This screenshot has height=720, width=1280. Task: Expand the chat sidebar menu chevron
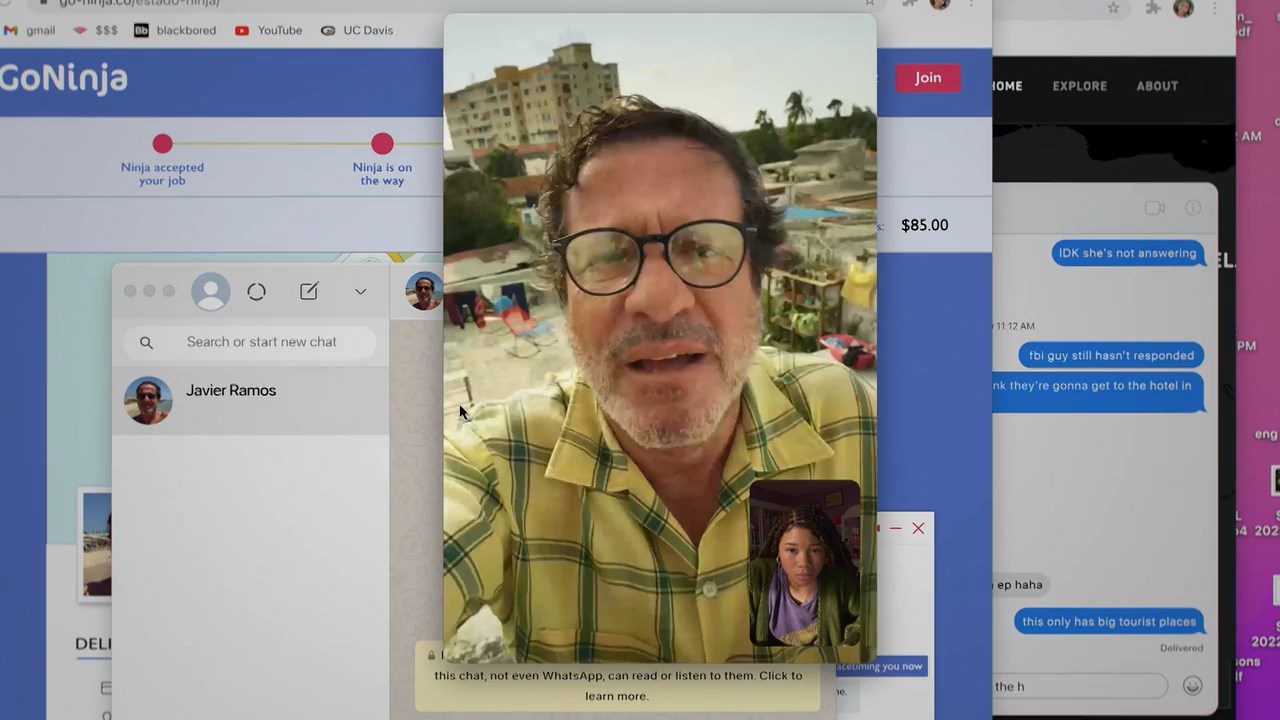[360, 292]
